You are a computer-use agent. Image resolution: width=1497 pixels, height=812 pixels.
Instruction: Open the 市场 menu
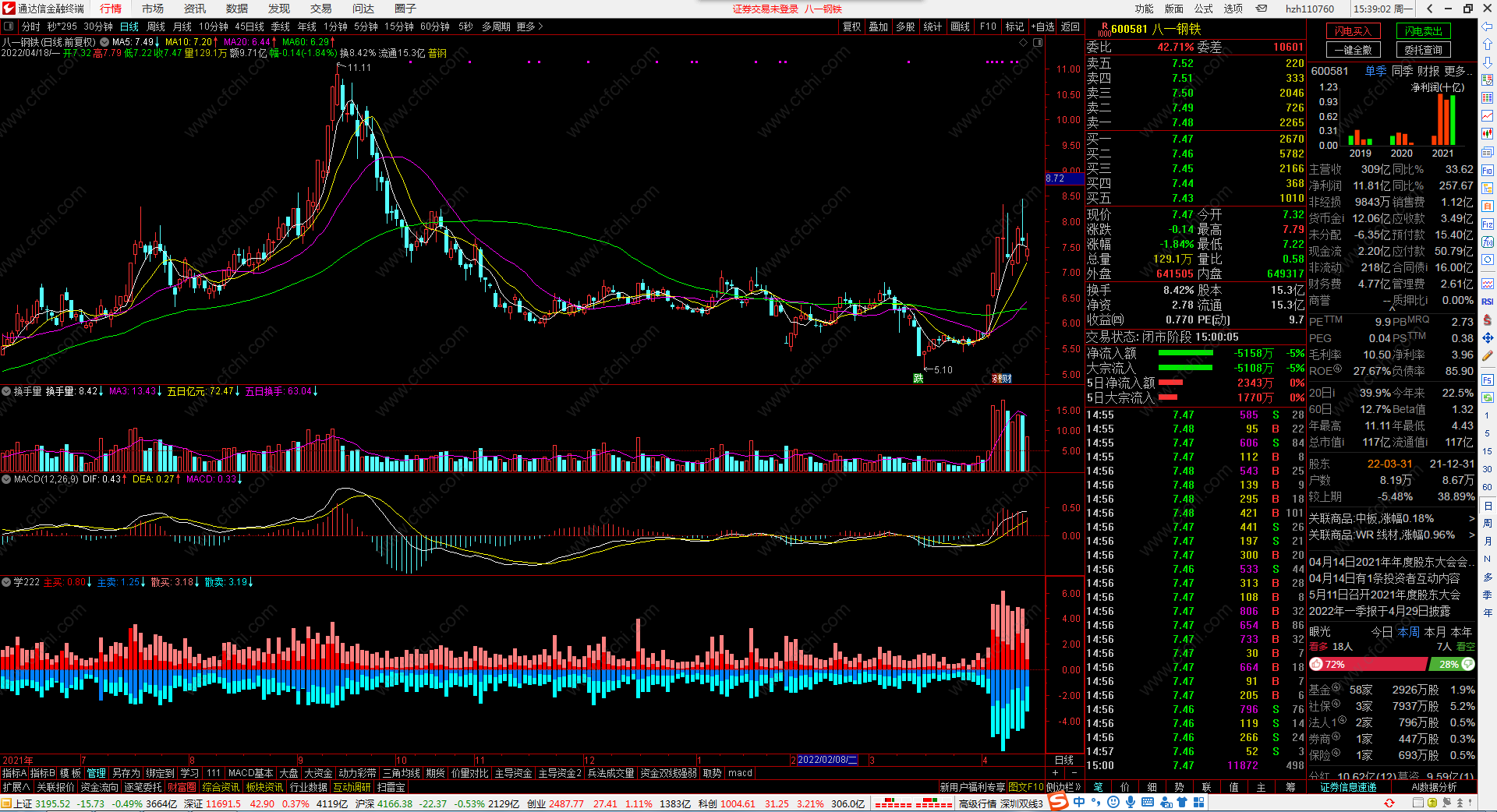click(x=153, y=9)
